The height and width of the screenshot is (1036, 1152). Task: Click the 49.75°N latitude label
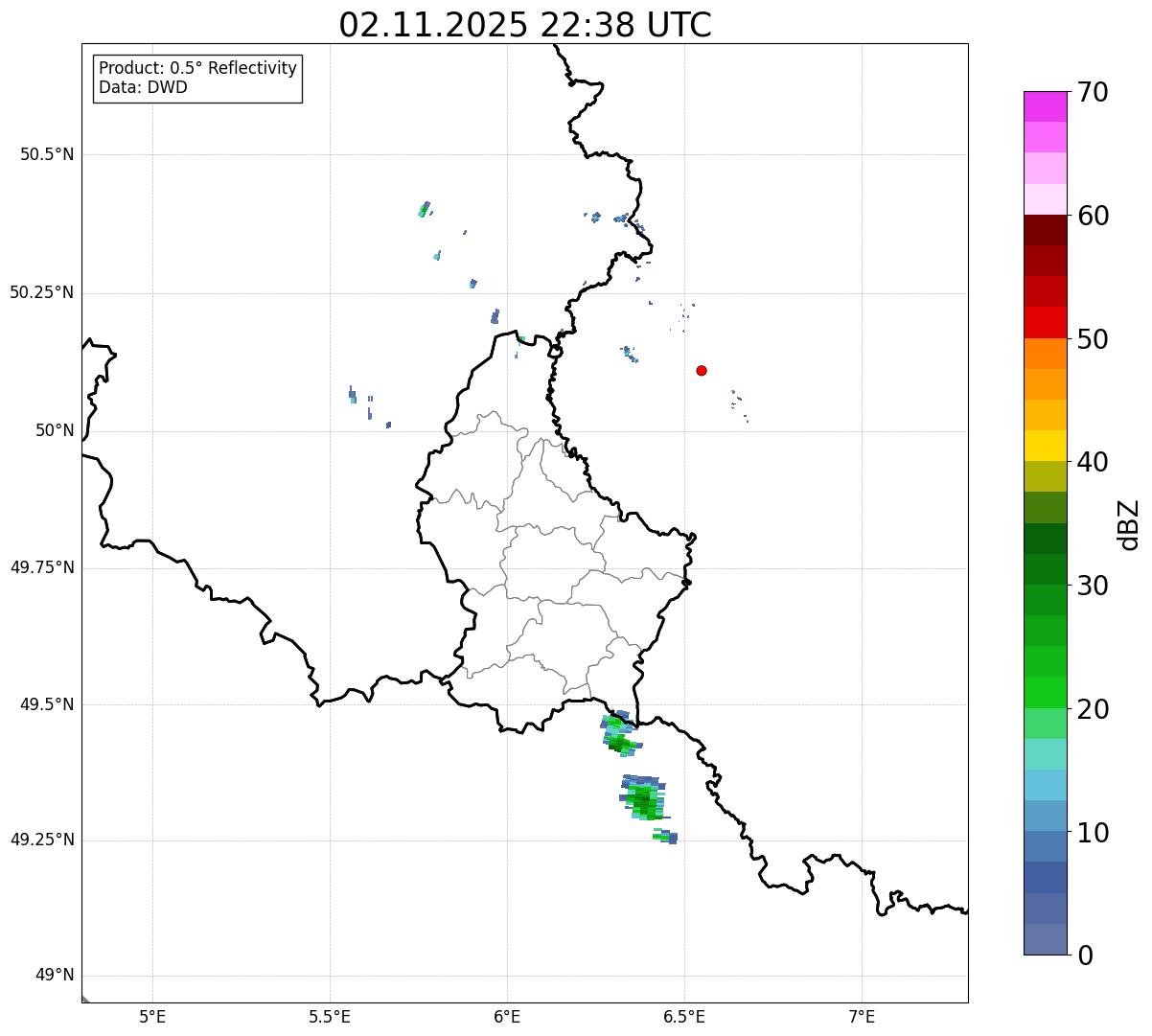[42, 567]
